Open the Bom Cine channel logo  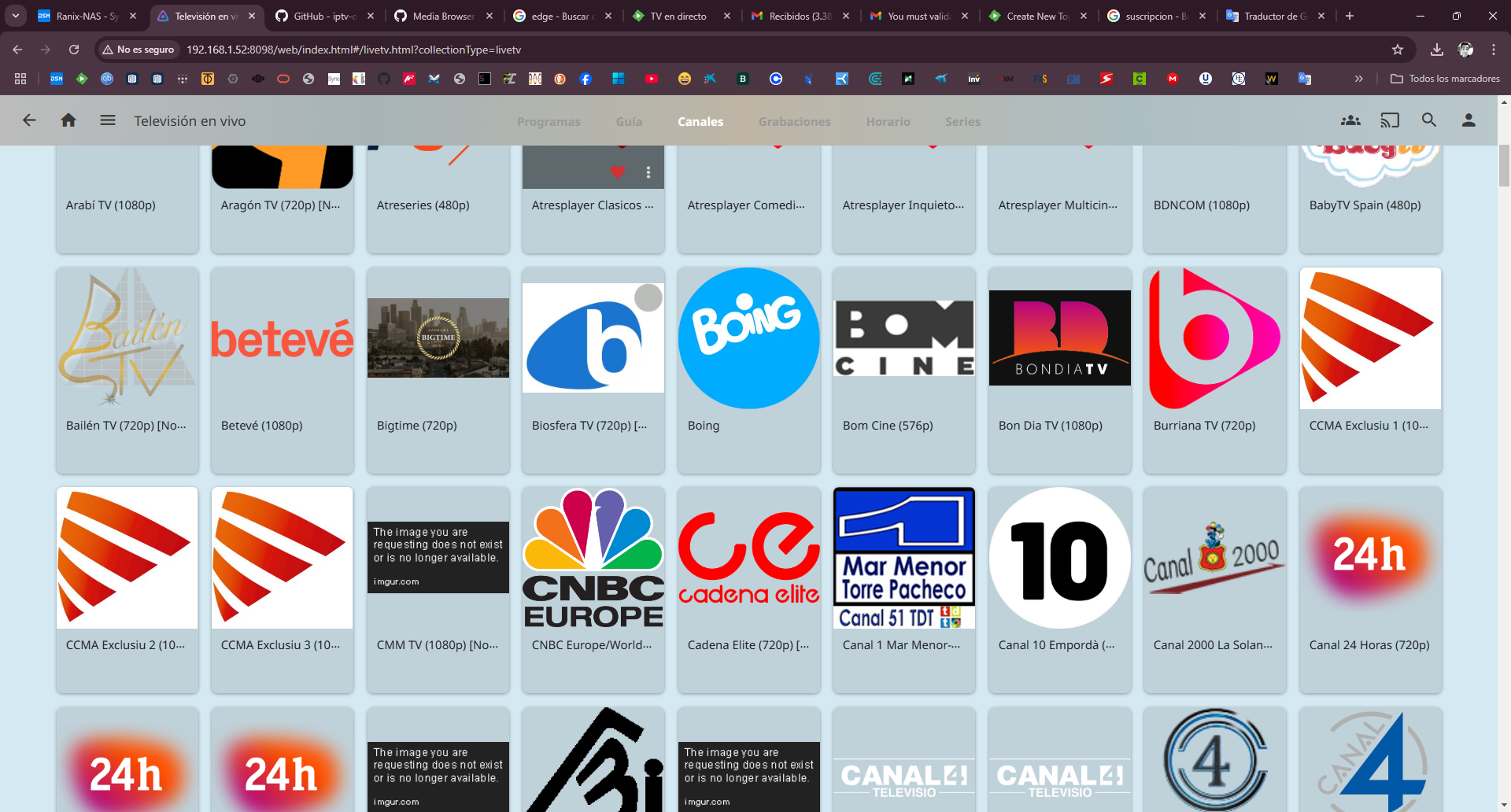(x=904, y=338)
